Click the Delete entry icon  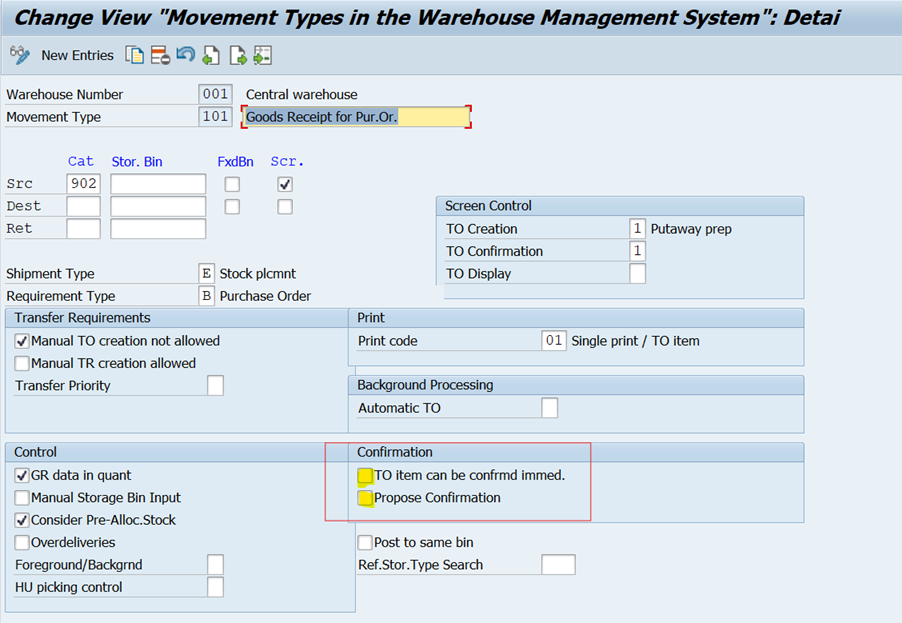pos(160,55)
